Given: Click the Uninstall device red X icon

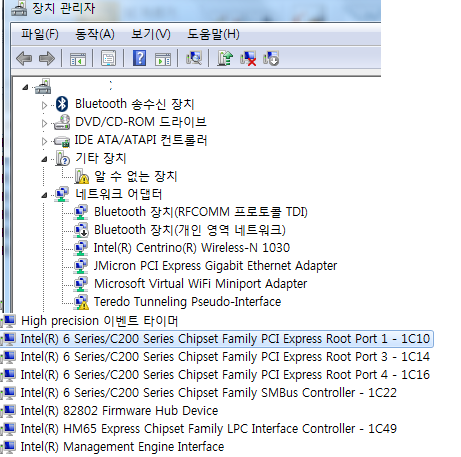Looking at the screenshot, I should (x=248, y=59).
